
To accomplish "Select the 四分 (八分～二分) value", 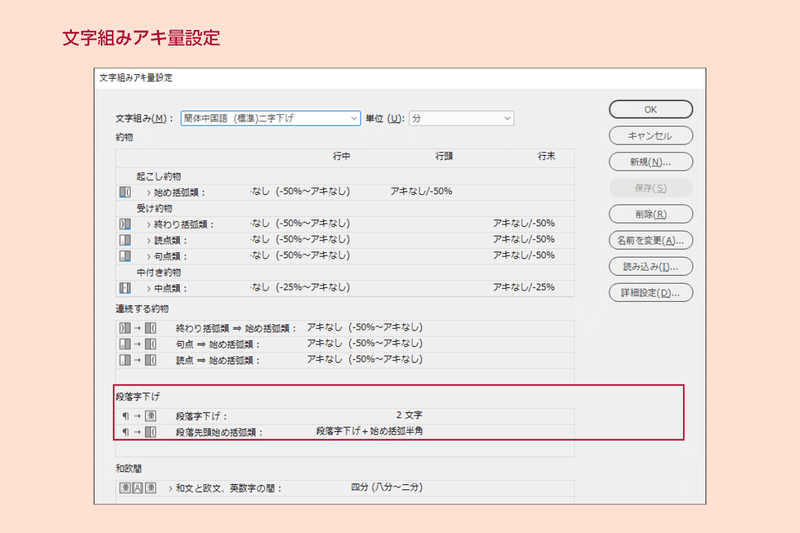I will [x=387, y=487].
